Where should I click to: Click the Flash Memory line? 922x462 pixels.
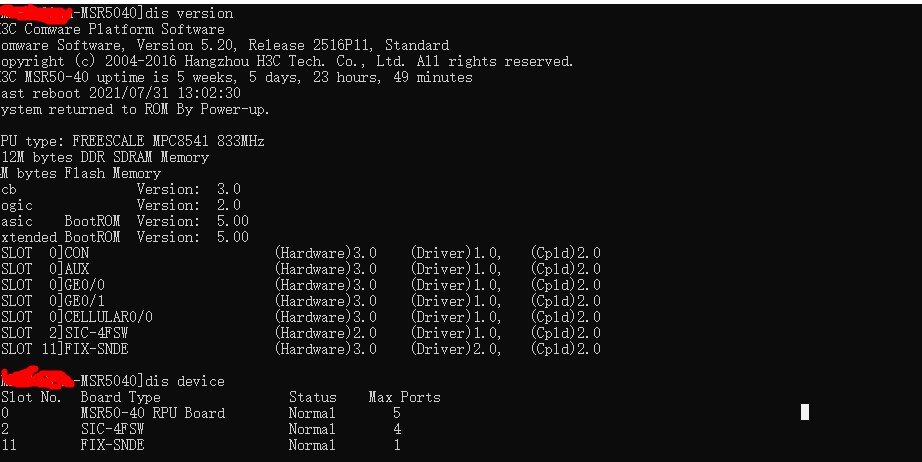[80, 173]
